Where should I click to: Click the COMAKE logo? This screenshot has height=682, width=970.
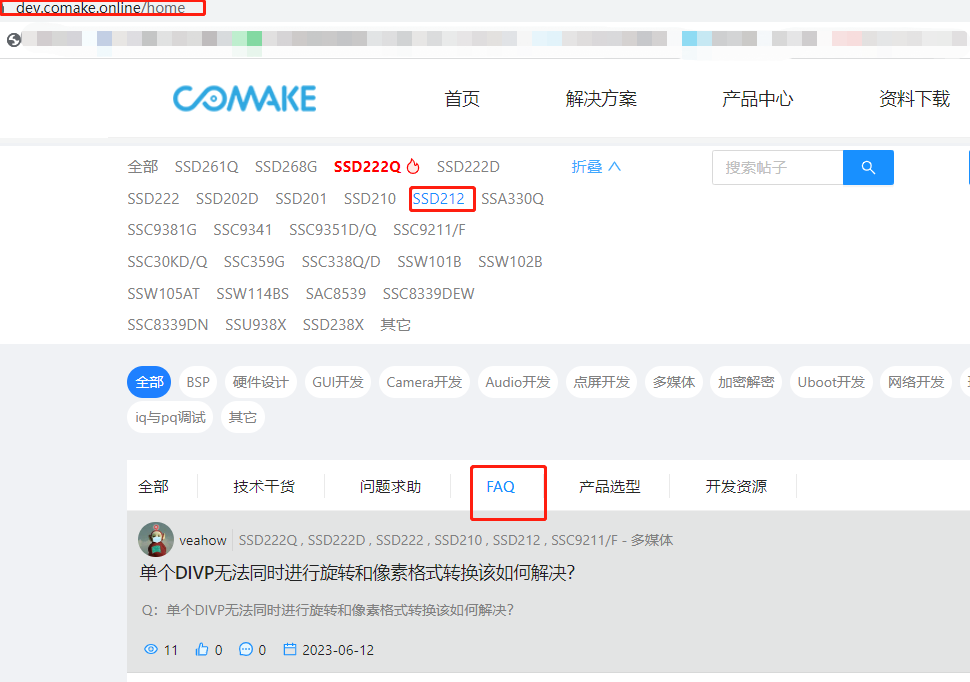[244, 98]
